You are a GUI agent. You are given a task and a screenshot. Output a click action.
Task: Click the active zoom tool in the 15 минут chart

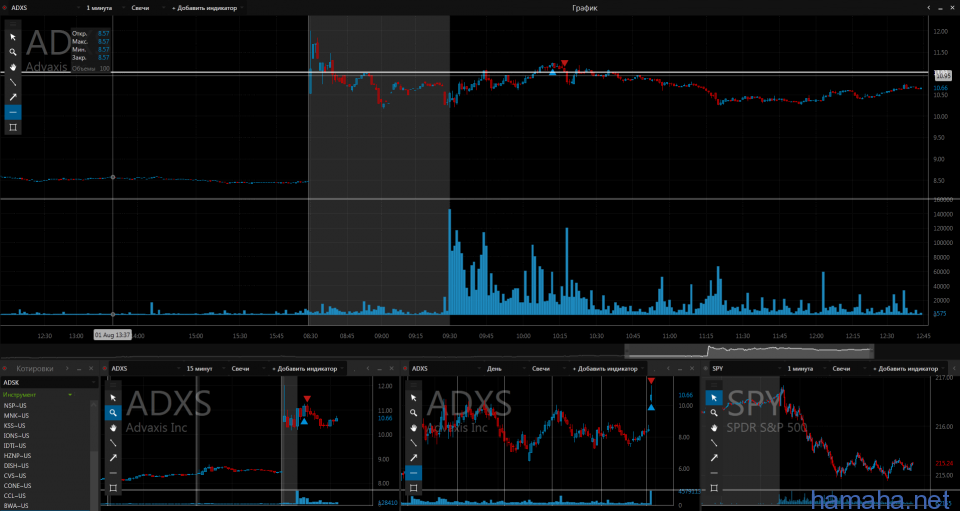tap(113, 412)
